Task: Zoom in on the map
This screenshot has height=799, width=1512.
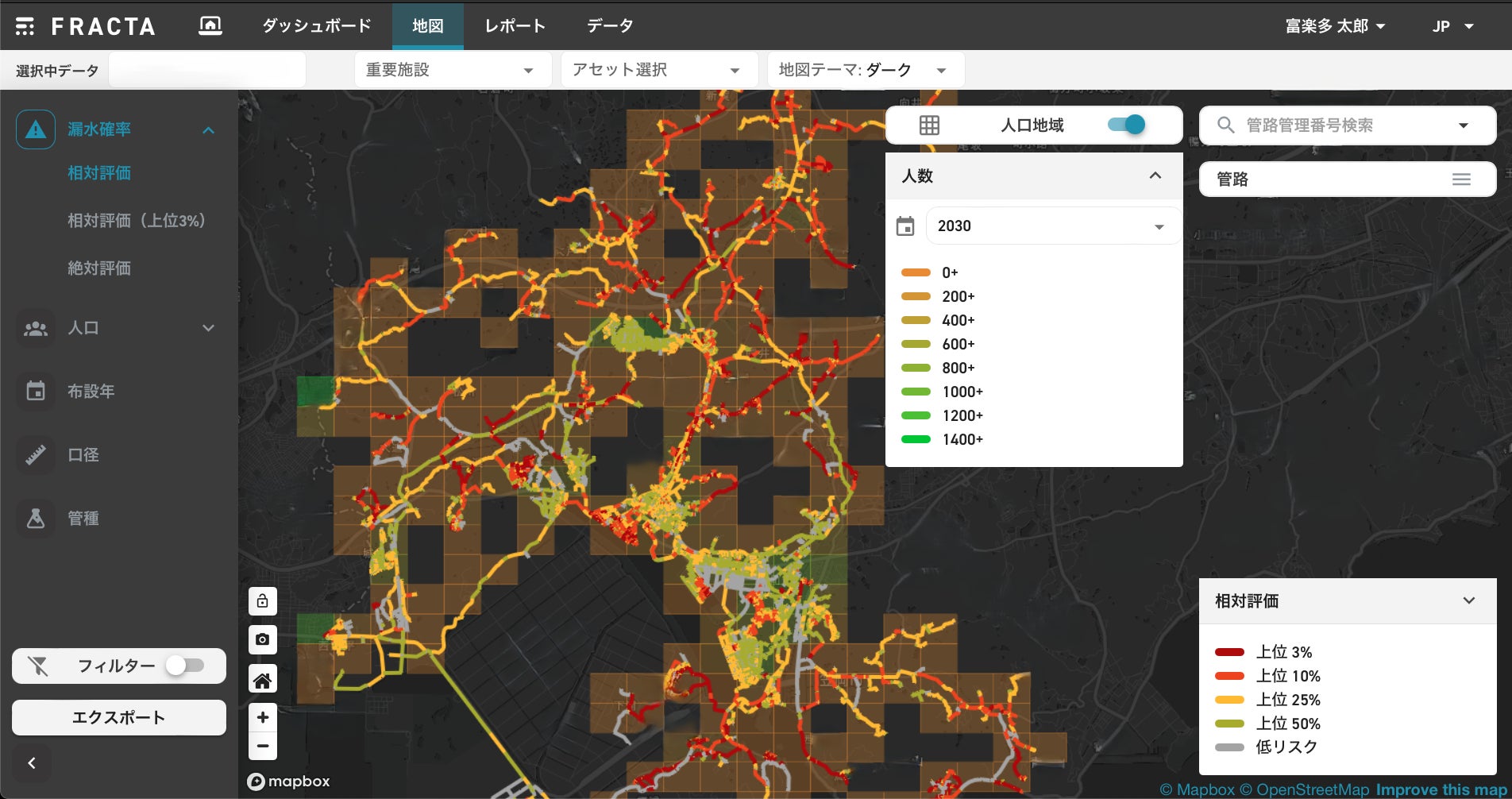Action: [262, 717]
